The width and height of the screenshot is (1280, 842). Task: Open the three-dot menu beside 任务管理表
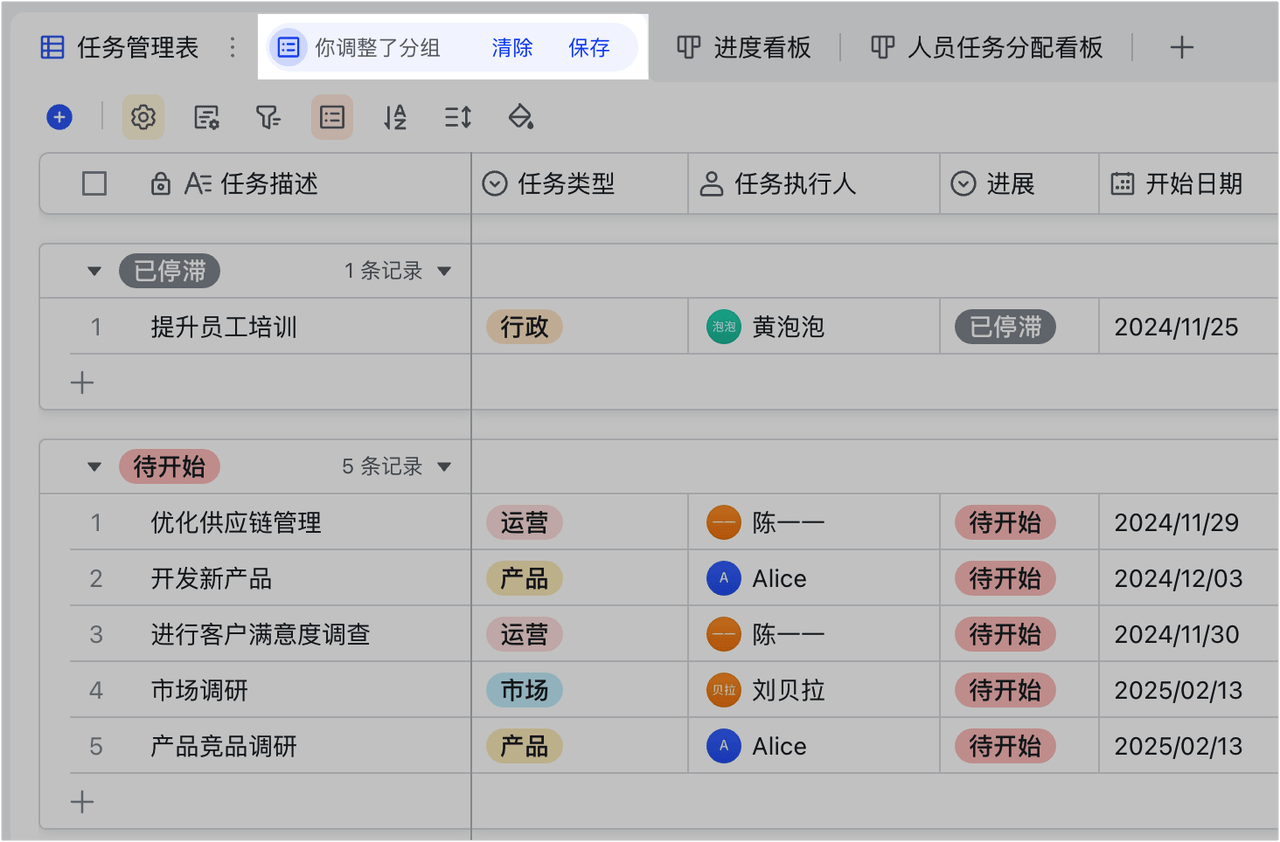pos(232,47)
